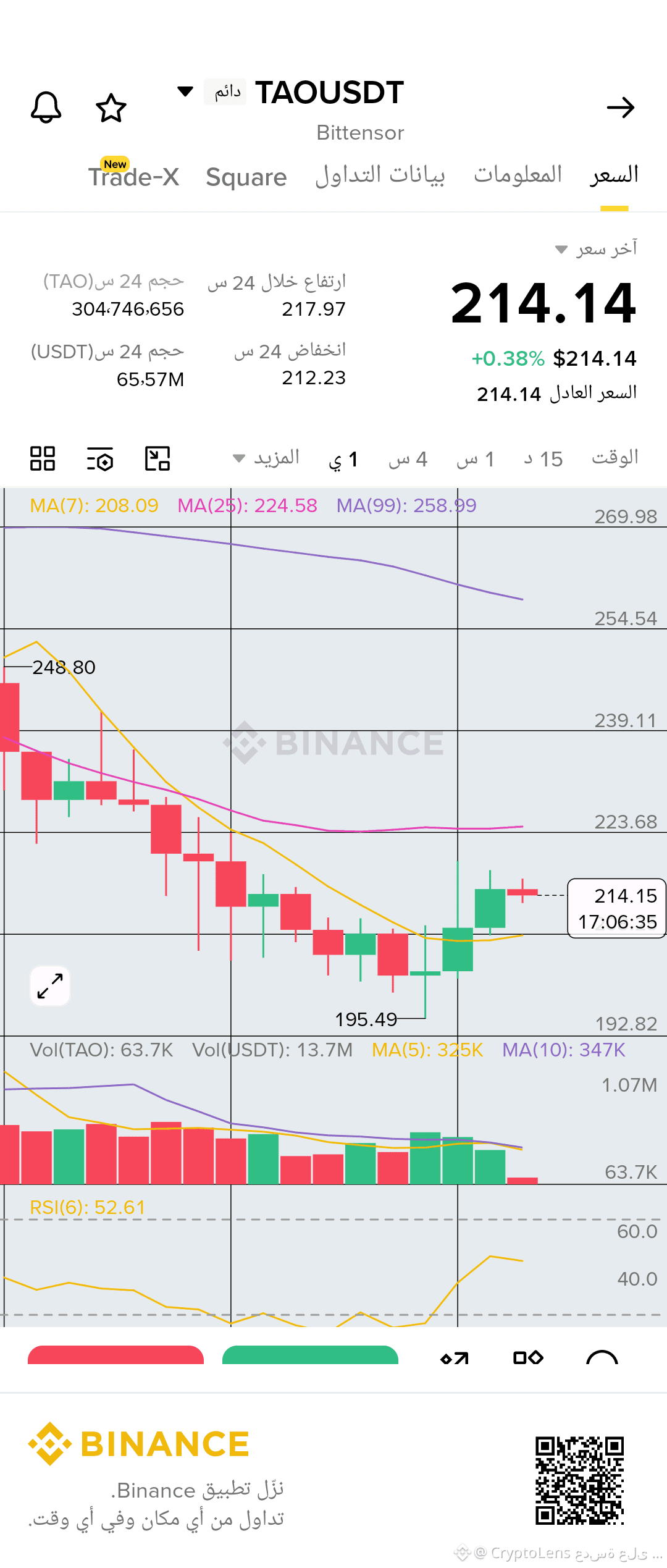Tap the دائم perpetual contract badge
Image resolution: width=667 pixels, height=1568 pixels.
pyautogui.click(x=225, y=92)
